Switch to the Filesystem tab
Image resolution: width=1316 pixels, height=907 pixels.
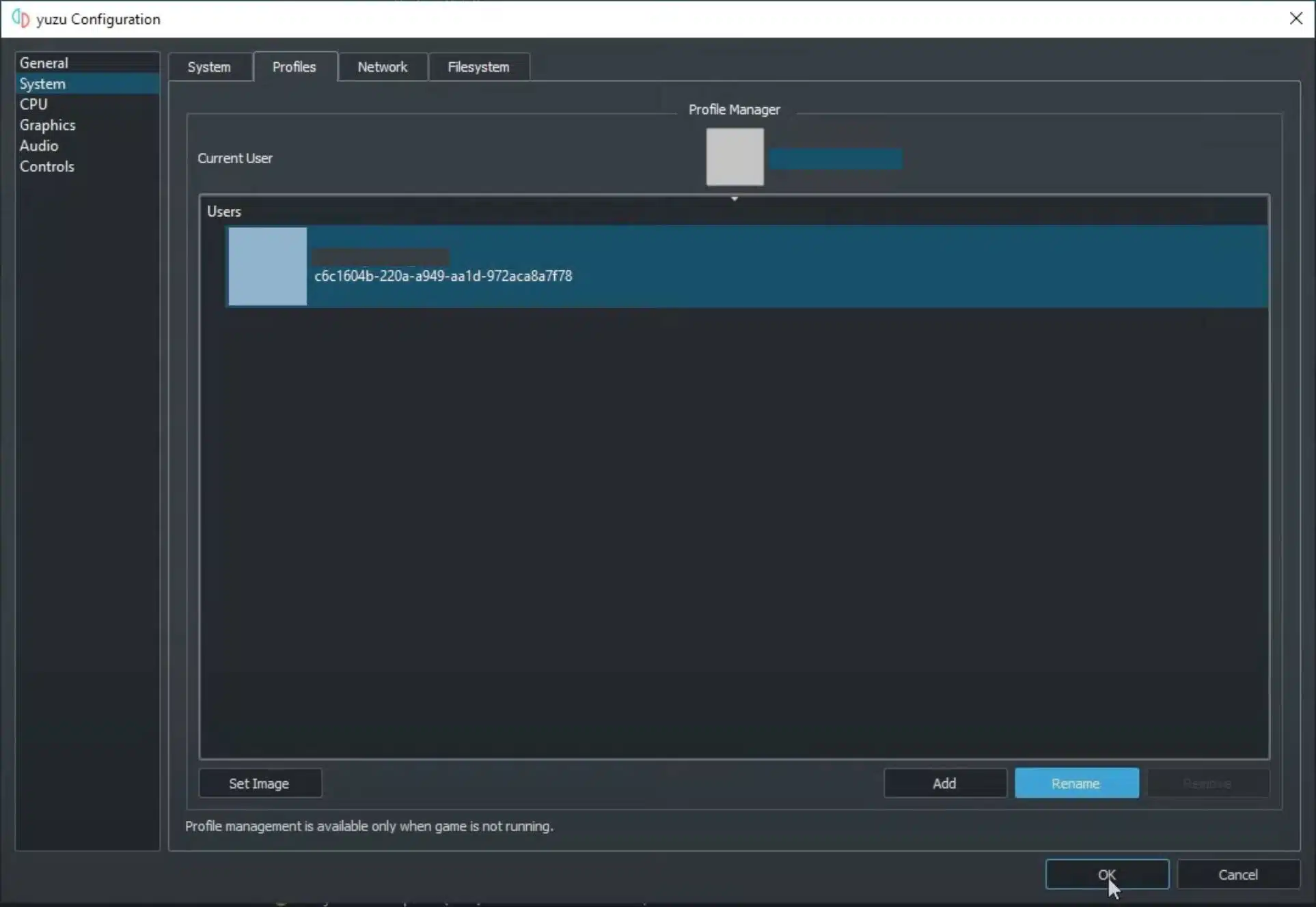pyautogui.click(x=479, y=67)
